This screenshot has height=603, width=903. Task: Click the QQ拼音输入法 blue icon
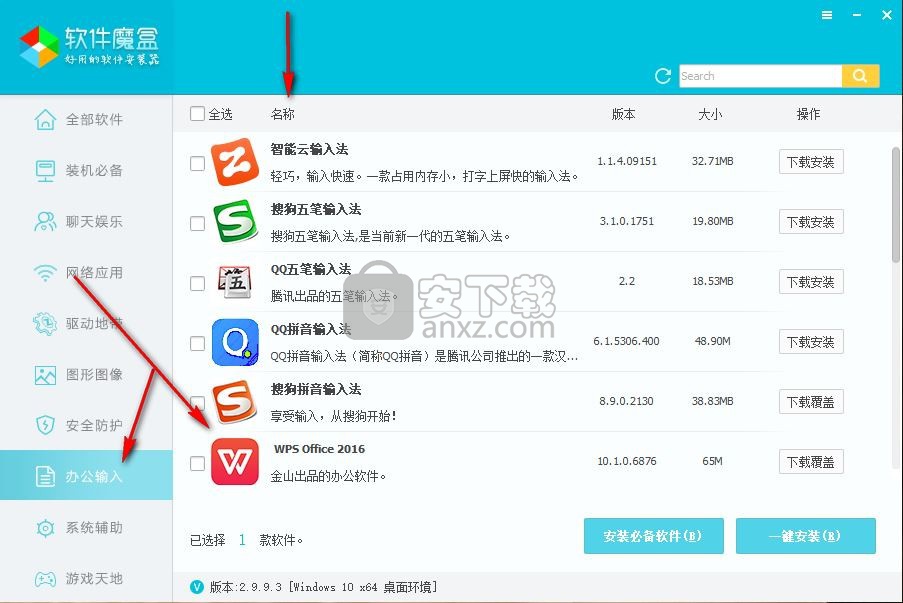235,342
